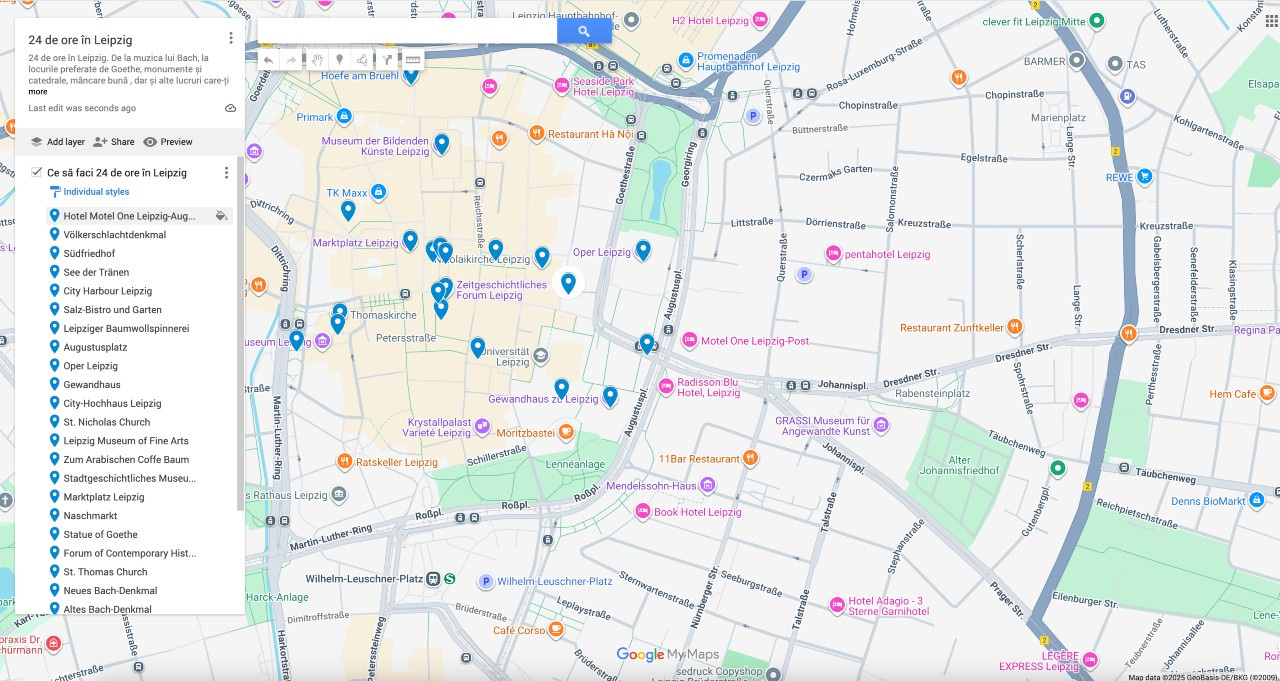
Task: Click the cloud saved-to-Drive icon
Action: [231, 108]
